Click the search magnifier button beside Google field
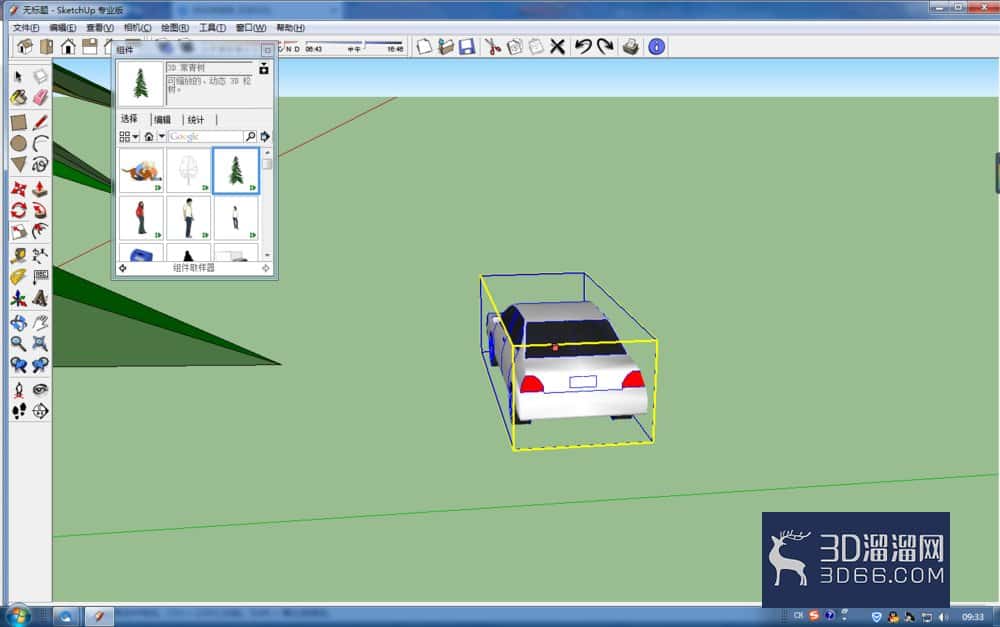This screenshot has height=627, width=1000. pos(251,136)
